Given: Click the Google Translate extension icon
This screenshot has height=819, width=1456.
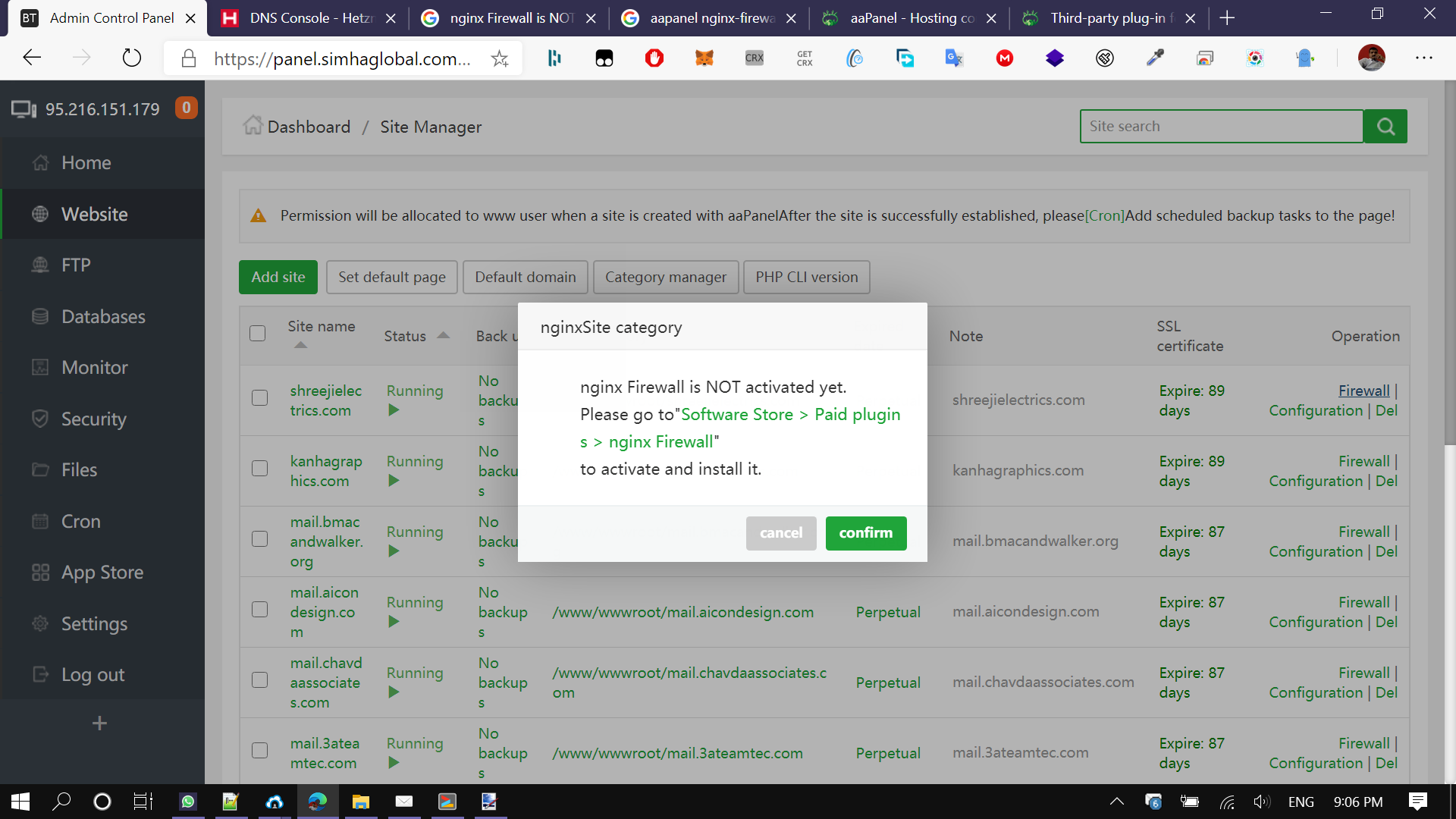Looking at the screenshot, I should 954,58.
